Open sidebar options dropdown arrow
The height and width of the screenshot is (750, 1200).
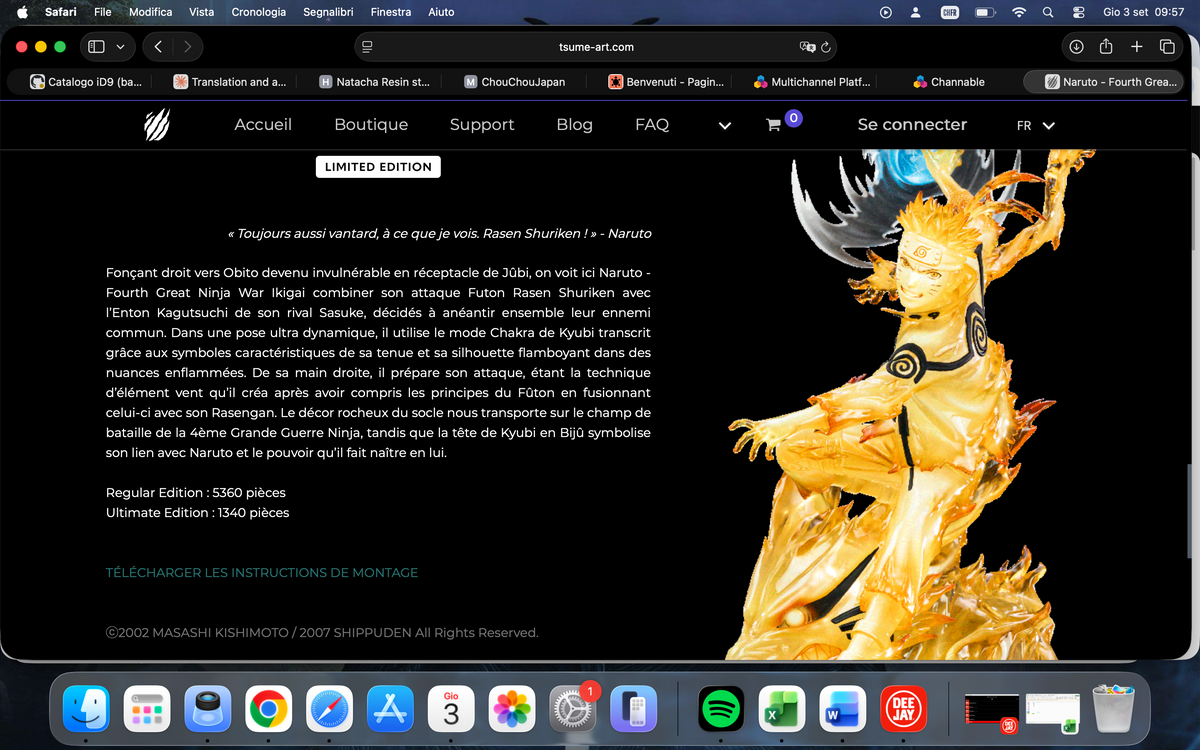120,46
